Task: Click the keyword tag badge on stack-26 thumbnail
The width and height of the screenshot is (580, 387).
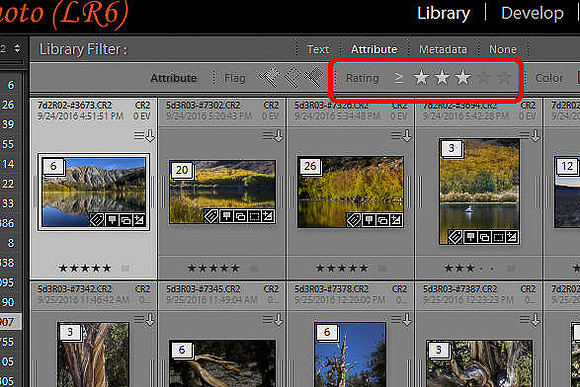Action: pos(354,220)
